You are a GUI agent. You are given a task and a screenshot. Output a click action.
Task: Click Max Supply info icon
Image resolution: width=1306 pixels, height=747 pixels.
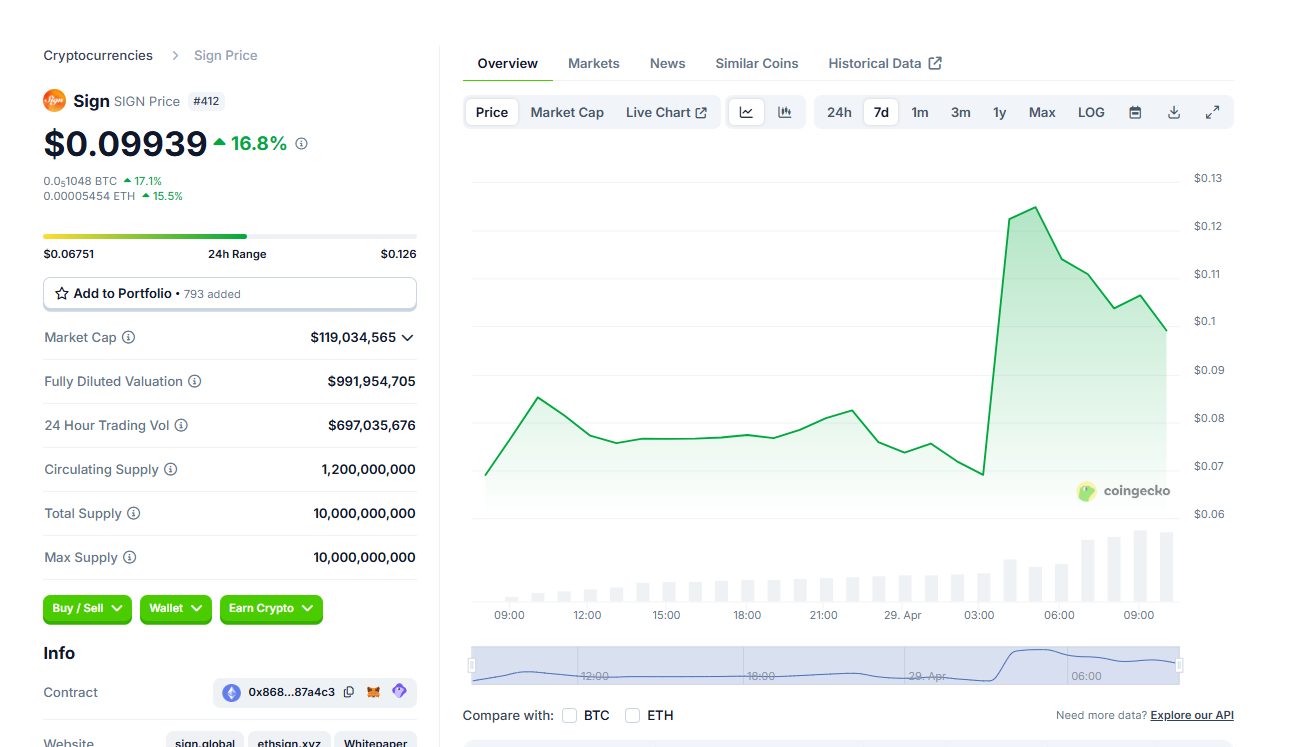[129, 557]
